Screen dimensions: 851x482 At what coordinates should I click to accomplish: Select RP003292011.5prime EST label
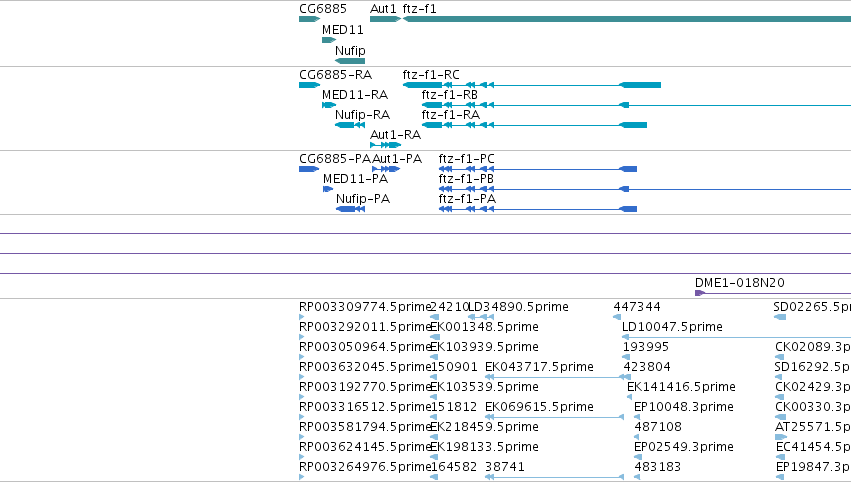tap(365, 327)
